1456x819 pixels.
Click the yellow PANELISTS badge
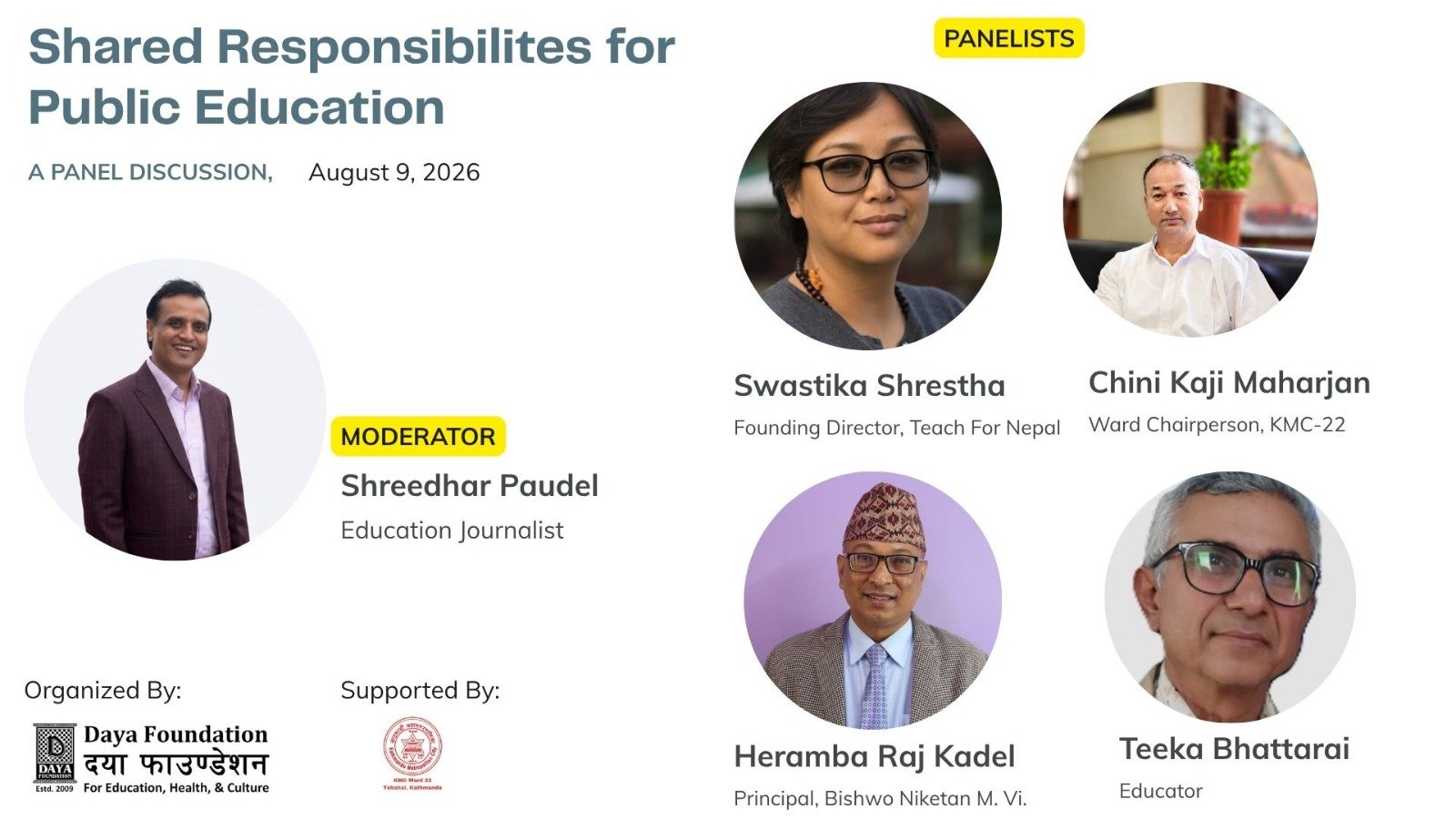tap(1009, 38)
